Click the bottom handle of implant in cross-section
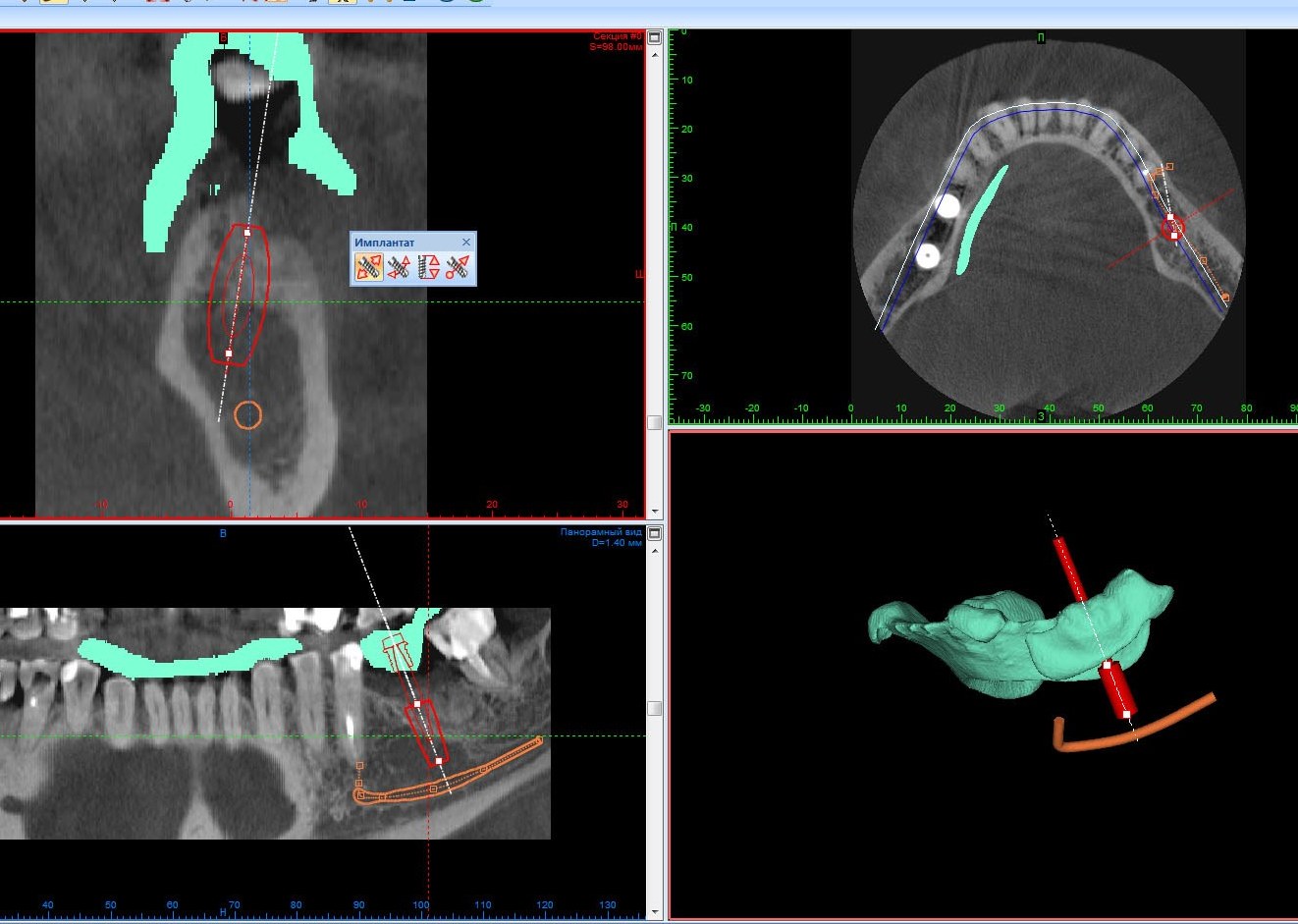Viewport: 1298px width, 924px height. 229,353
